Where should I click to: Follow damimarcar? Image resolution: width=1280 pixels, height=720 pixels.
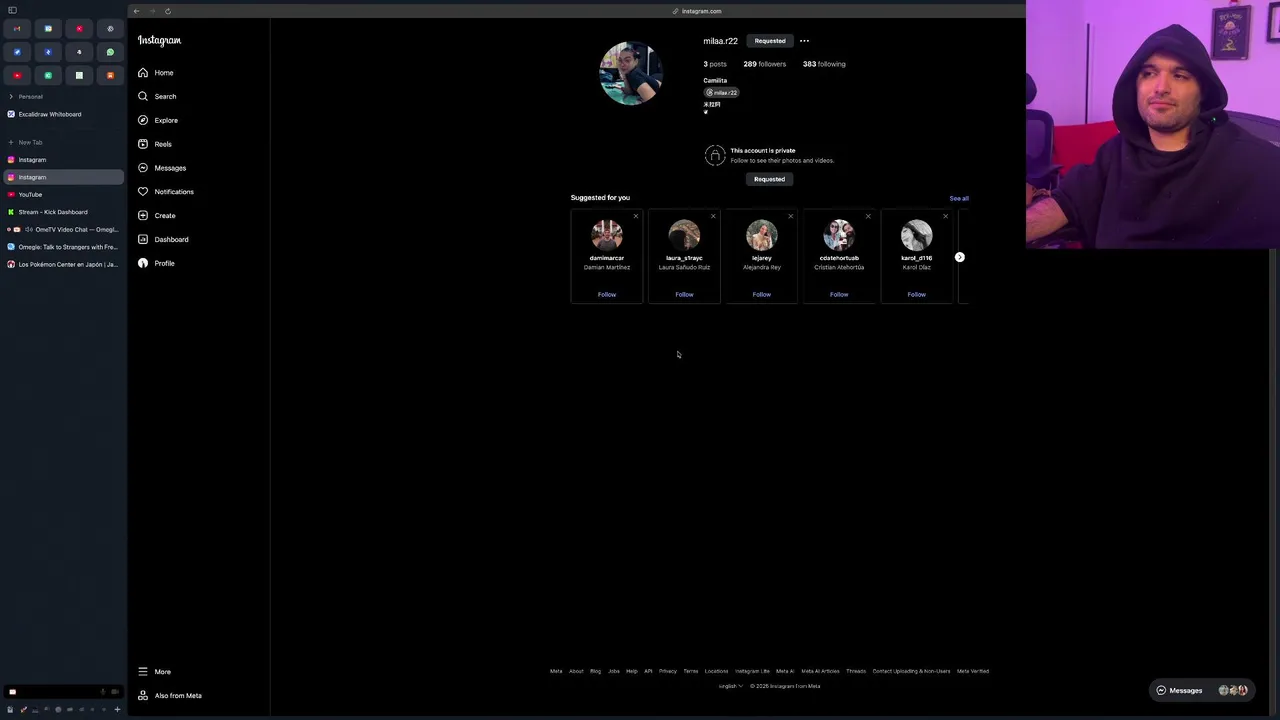(x=607, y=295)
